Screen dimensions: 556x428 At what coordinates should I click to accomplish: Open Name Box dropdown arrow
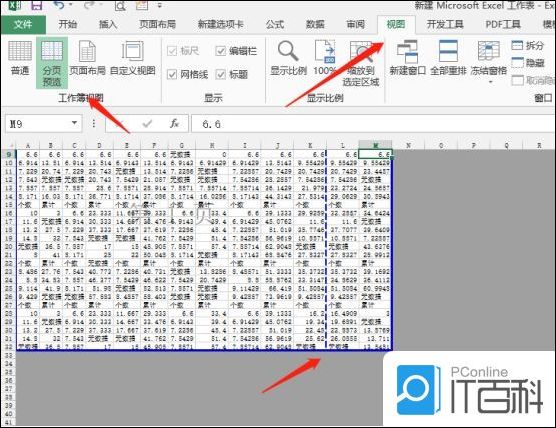74,123
